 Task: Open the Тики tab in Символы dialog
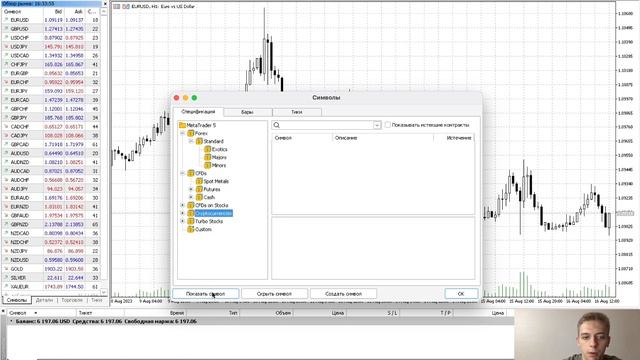(297, 112)
